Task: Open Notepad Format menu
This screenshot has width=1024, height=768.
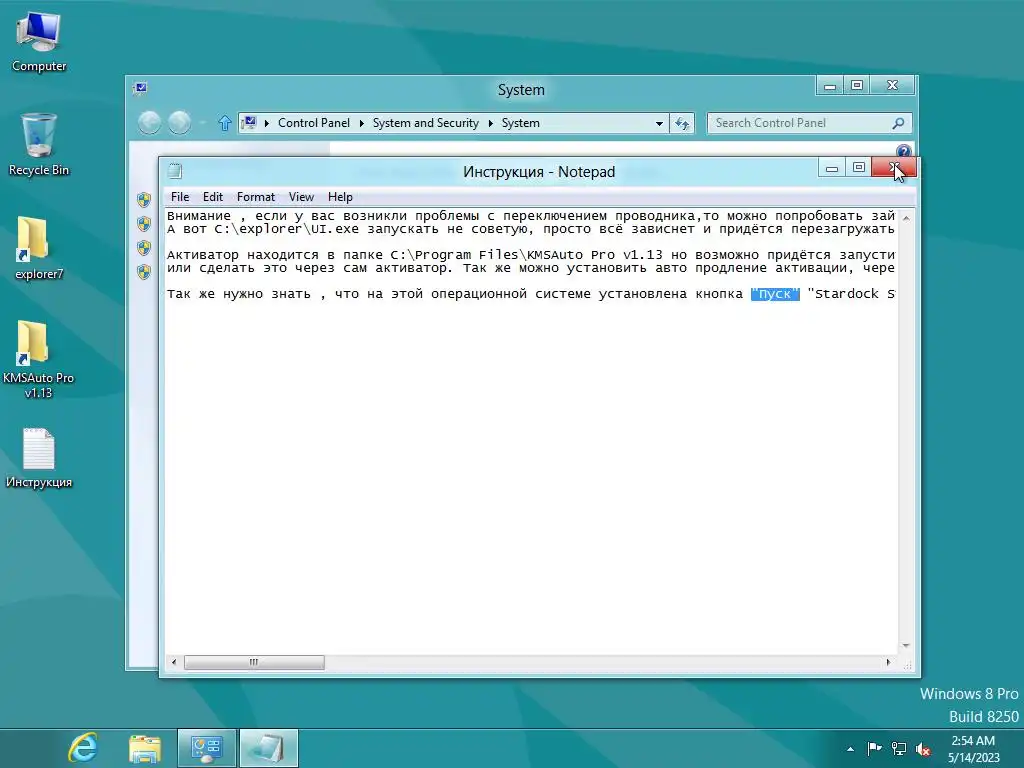Action: click(255, 197)
